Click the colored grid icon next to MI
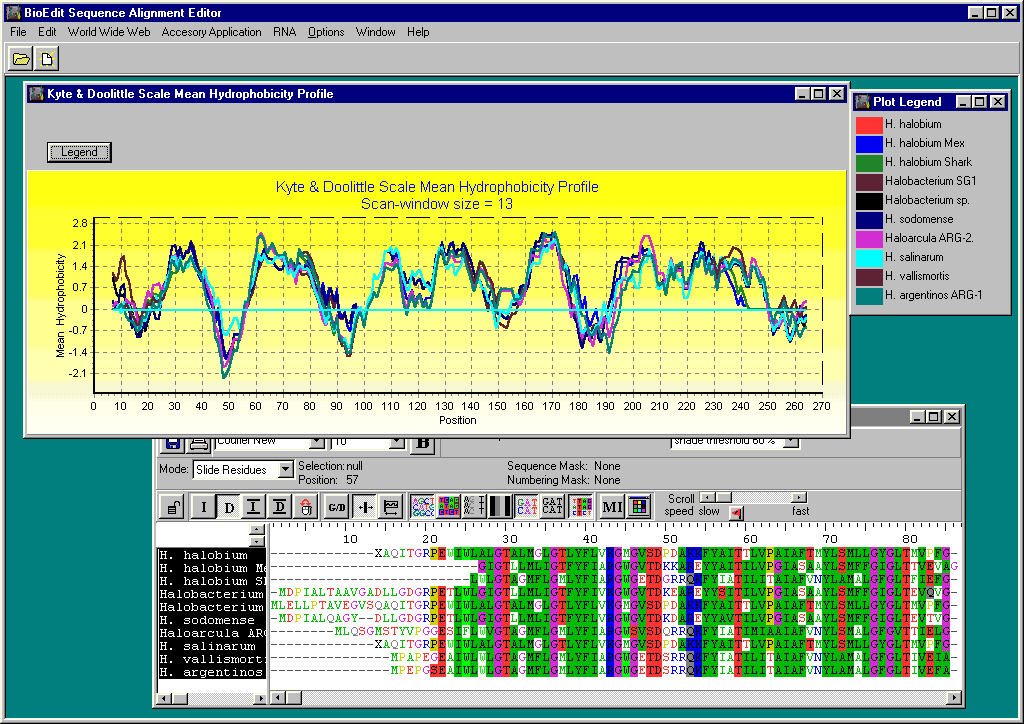This screenshot has height=724, width=1024. [639, 507]
